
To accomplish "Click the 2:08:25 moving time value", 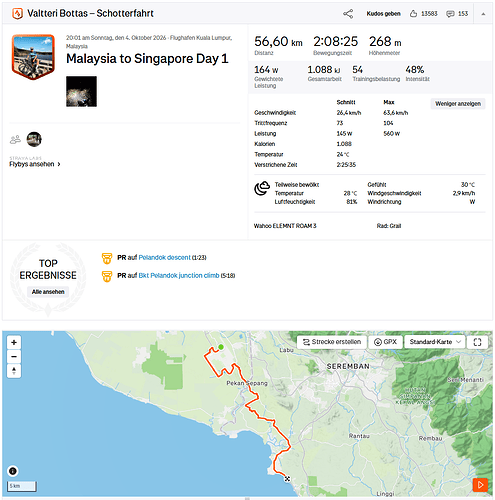I will point(335,42).
